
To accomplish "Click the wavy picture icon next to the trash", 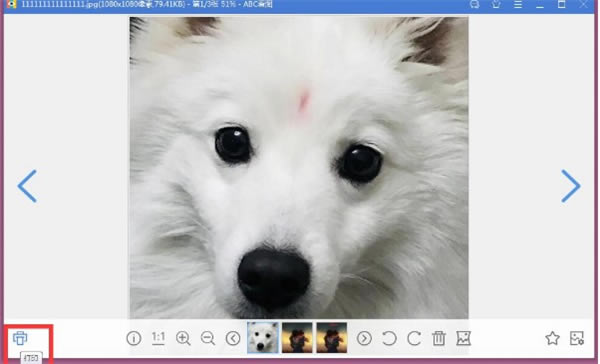I will (x=463, y=338).
